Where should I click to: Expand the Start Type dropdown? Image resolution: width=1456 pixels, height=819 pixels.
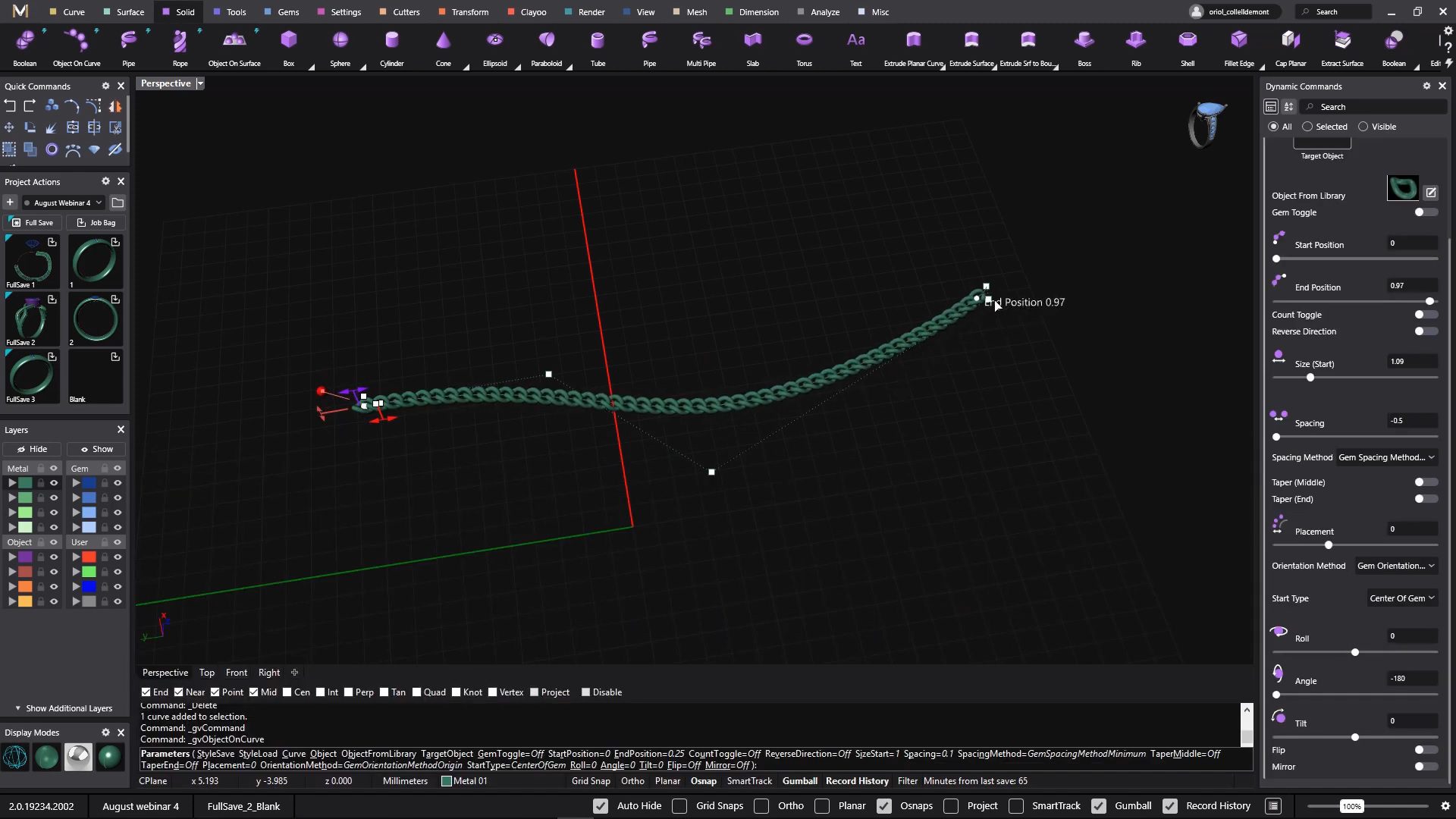click(x=1401, y=598)
